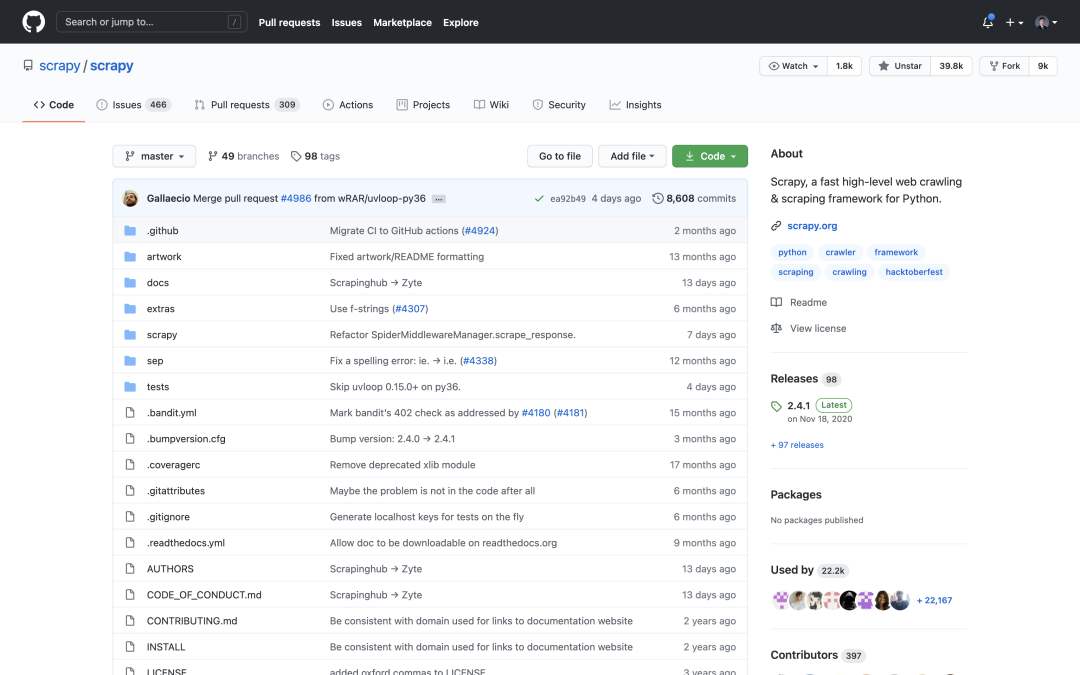The image size is (1080, 675).
Task: Select the Insights tab
Action: click(x=635, y=105)
